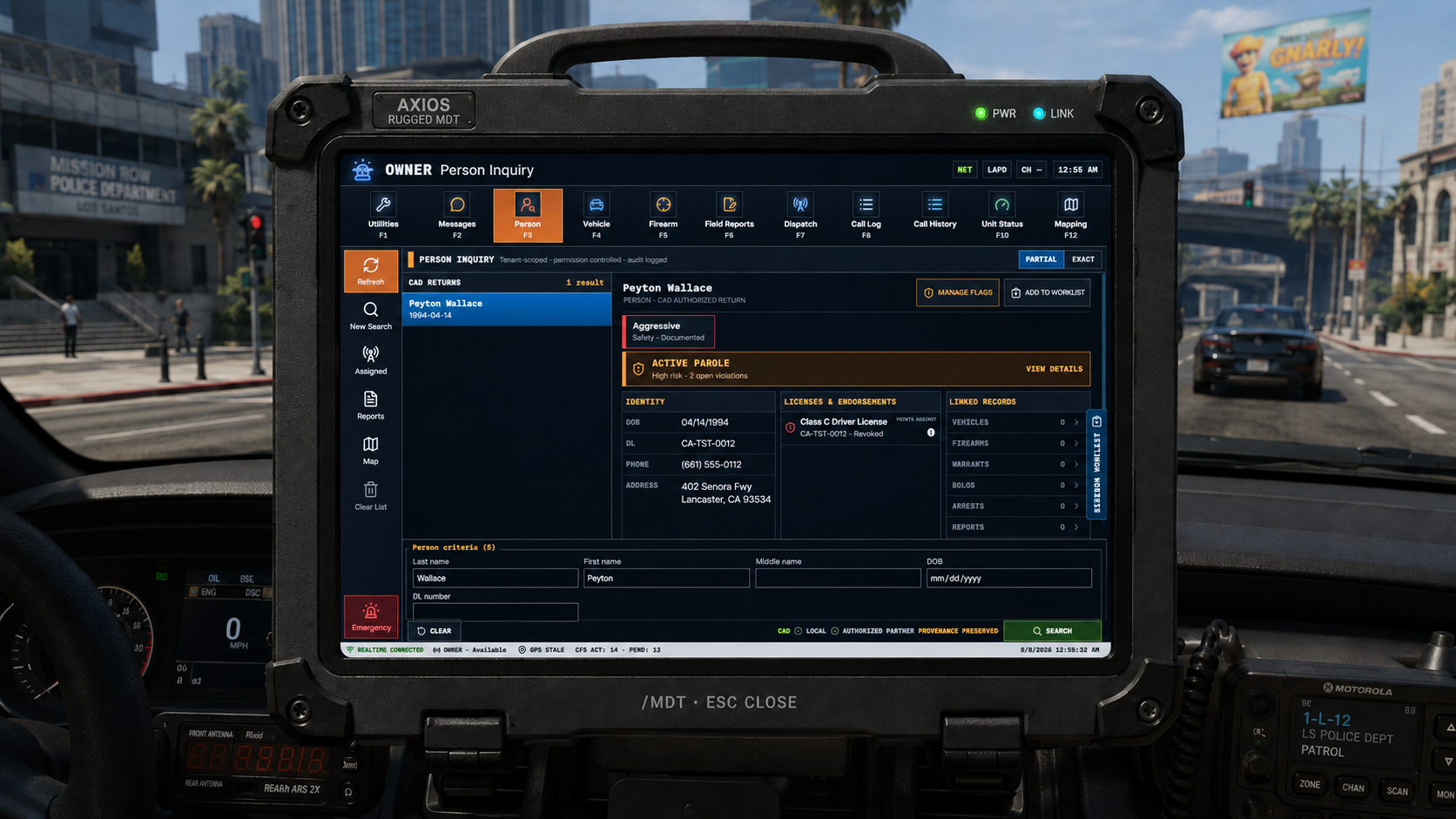Image resolution: width=1456 pixels, height=819 pixels.
Task: Select the Person F3 tab
Action: (x=528, y=215)
